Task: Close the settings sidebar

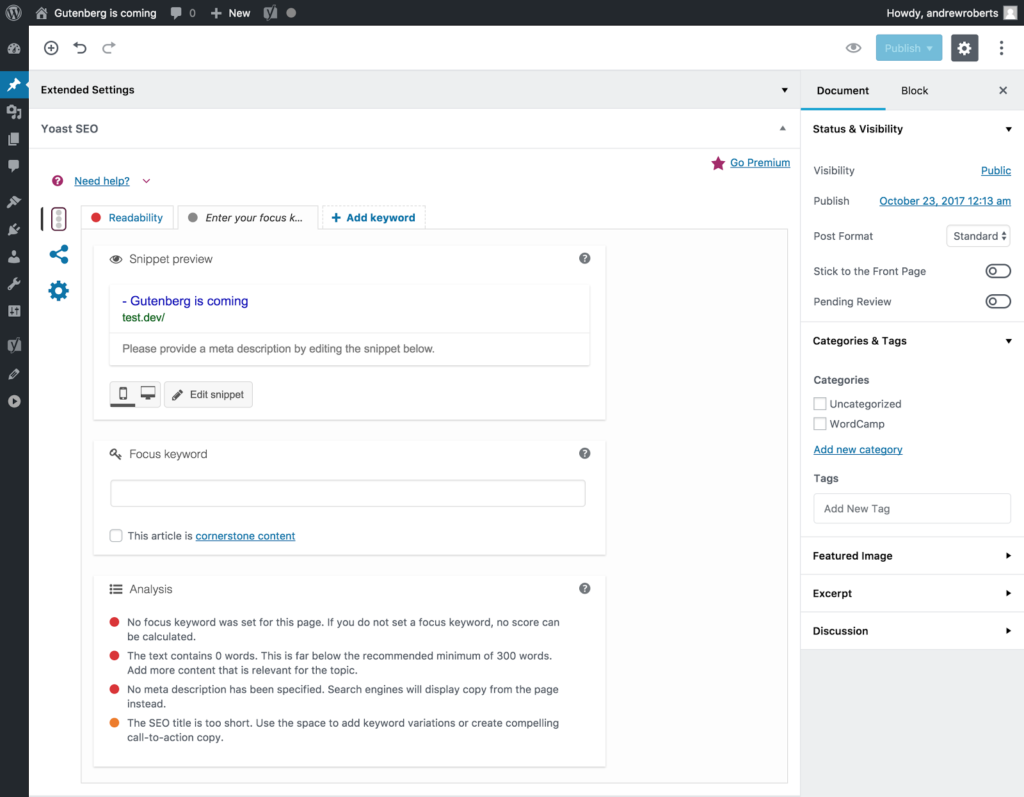Action: (x=1003, y=90)
